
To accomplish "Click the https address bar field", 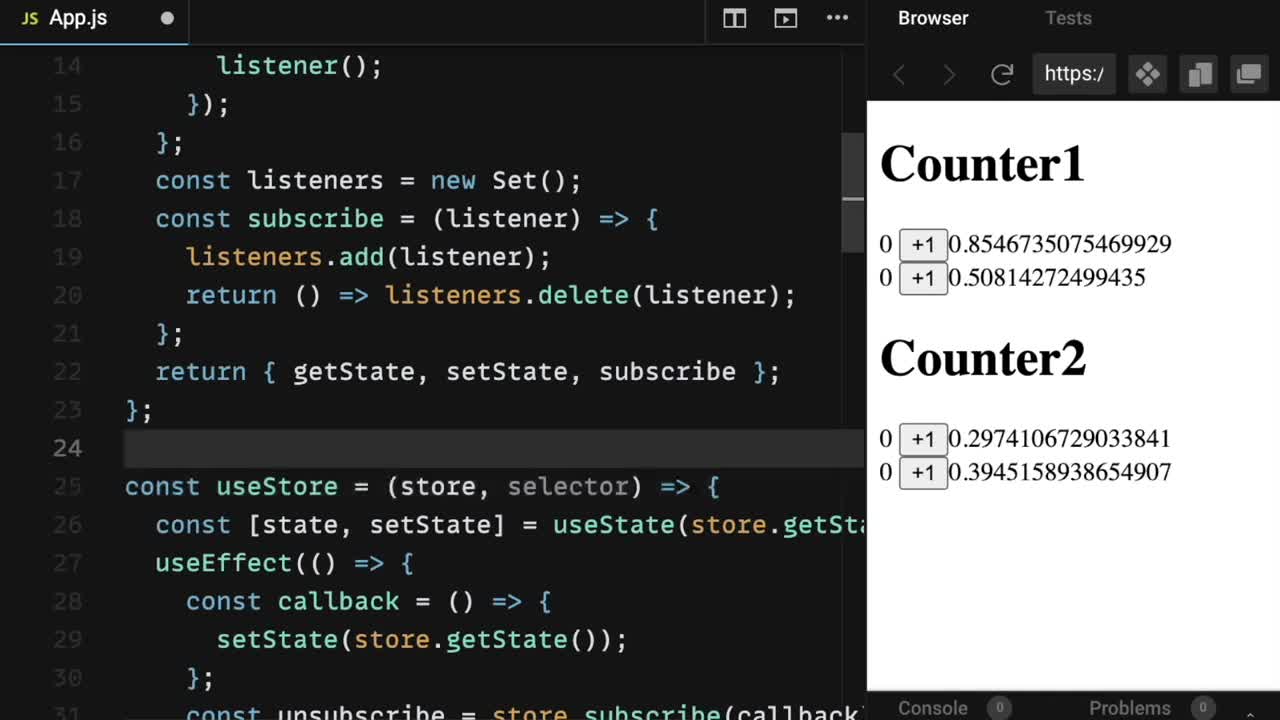I will (1074, 74).
